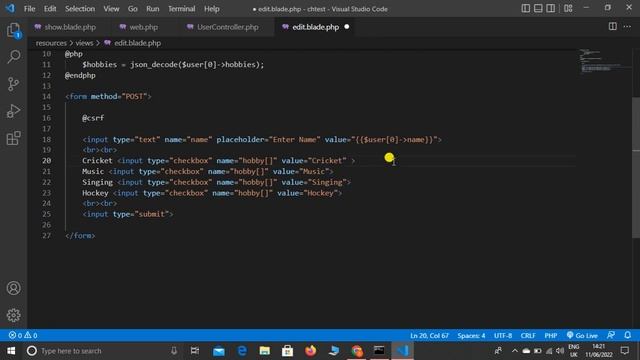Open Accounts menu icon
The width and height of the screenshot is (640, 360).
[x=13, y=288]
